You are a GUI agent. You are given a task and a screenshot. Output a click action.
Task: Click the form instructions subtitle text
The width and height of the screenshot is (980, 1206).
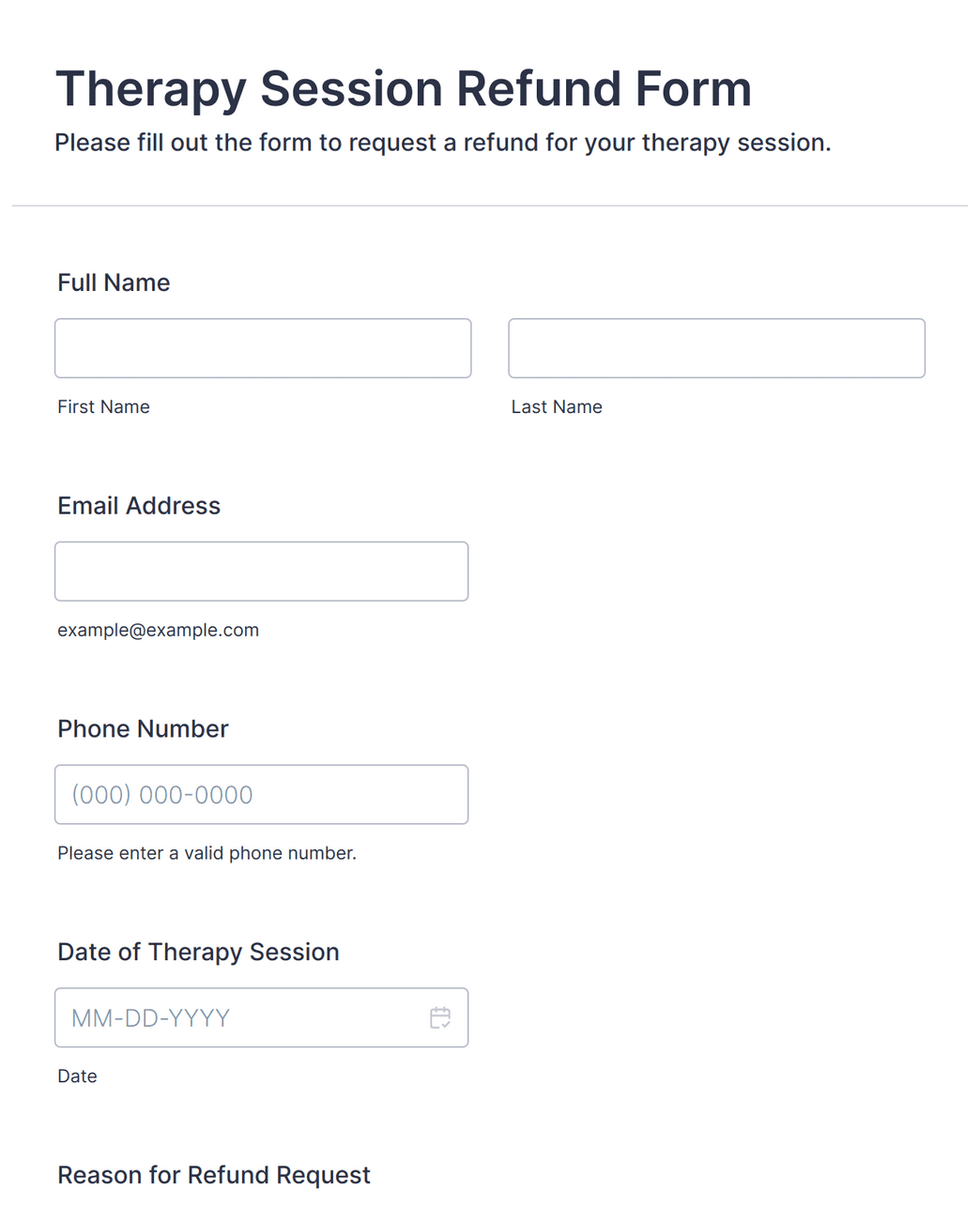point(443,143)
